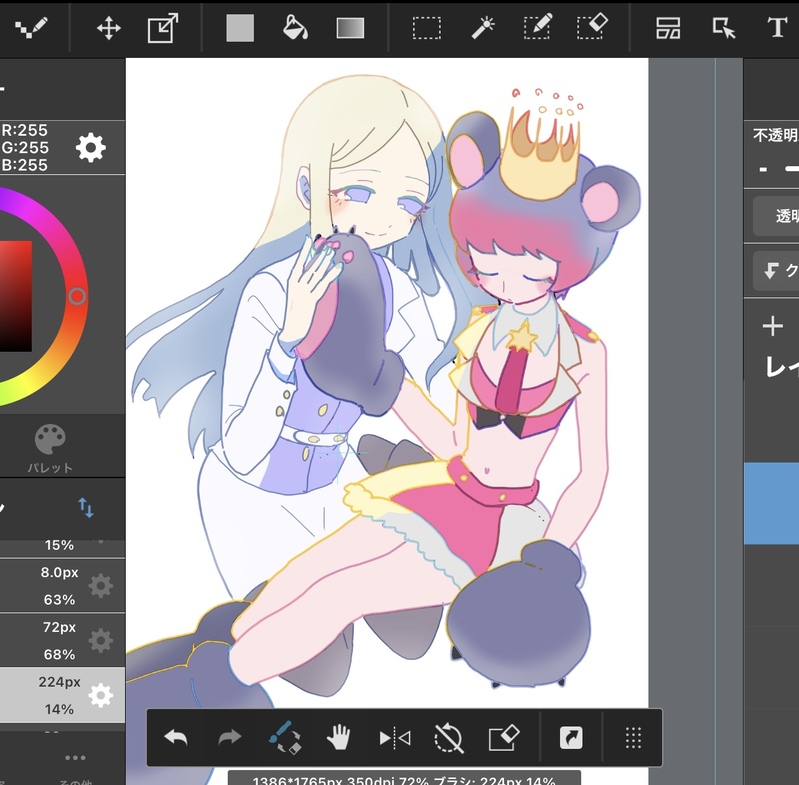The width and height of the screenshot is (799, 785).
Task: Open color settings gear next to RGB values
Action: (x=91, y=148)
